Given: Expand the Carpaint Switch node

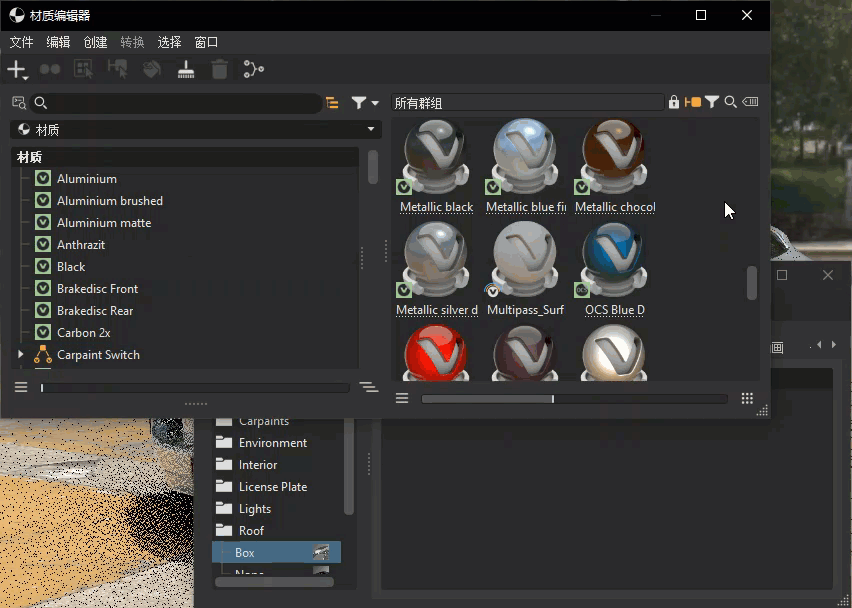Looking at the screenshot, I should (x=21, y=354).
